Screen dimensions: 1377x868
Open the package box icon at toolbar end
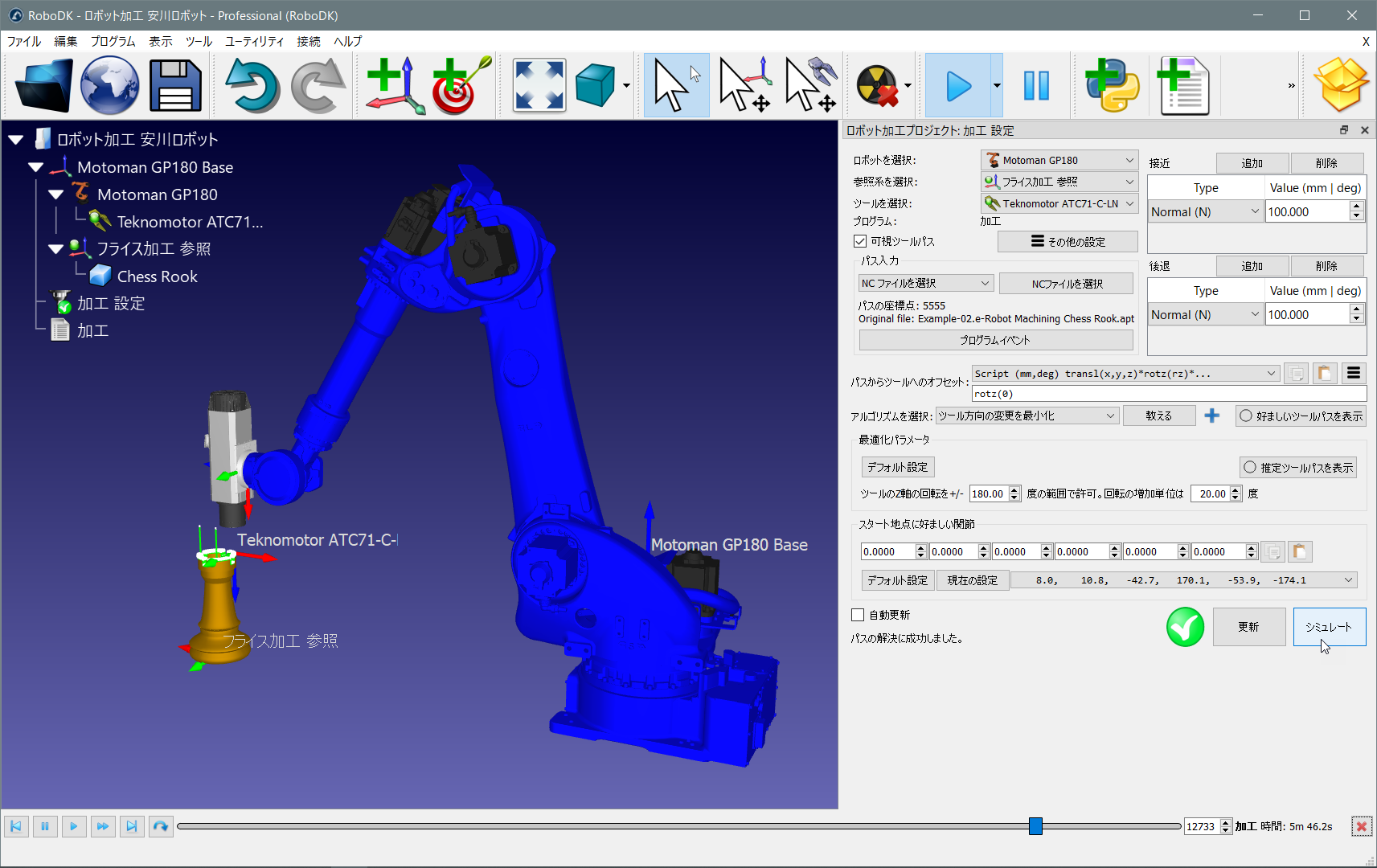coord(1341,85)
